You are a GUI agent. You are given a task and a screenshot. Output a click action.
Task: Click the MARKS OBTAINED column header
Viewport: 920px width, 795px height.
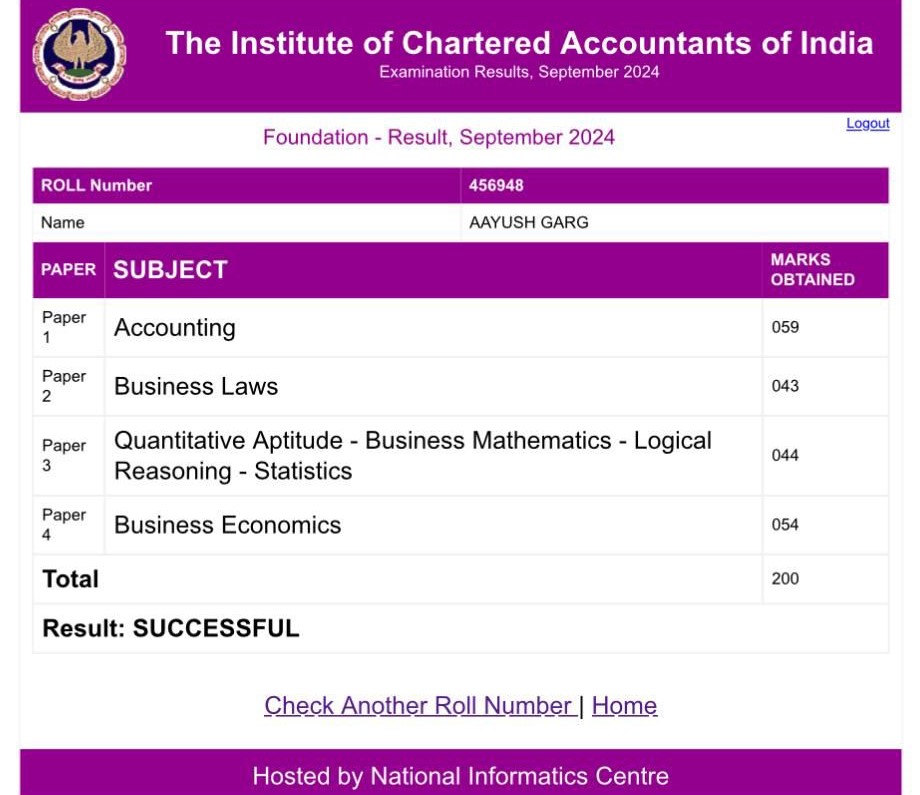(x=812, y=270)
